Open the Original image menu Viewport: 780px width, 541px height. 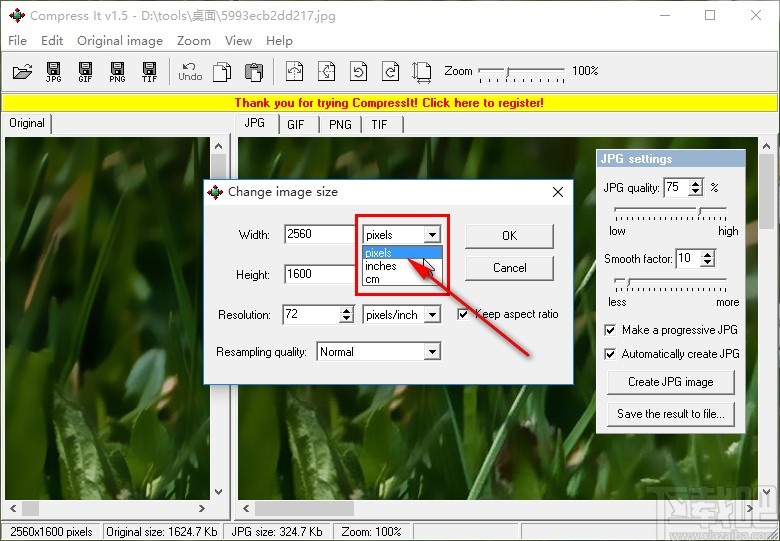tap(120, 41)
